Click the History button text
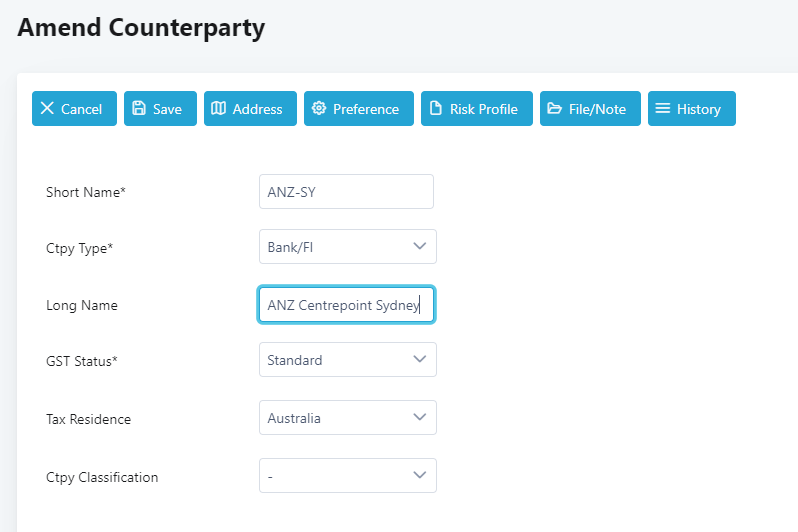This screenshot has height=532, width=798. (699, 109)
